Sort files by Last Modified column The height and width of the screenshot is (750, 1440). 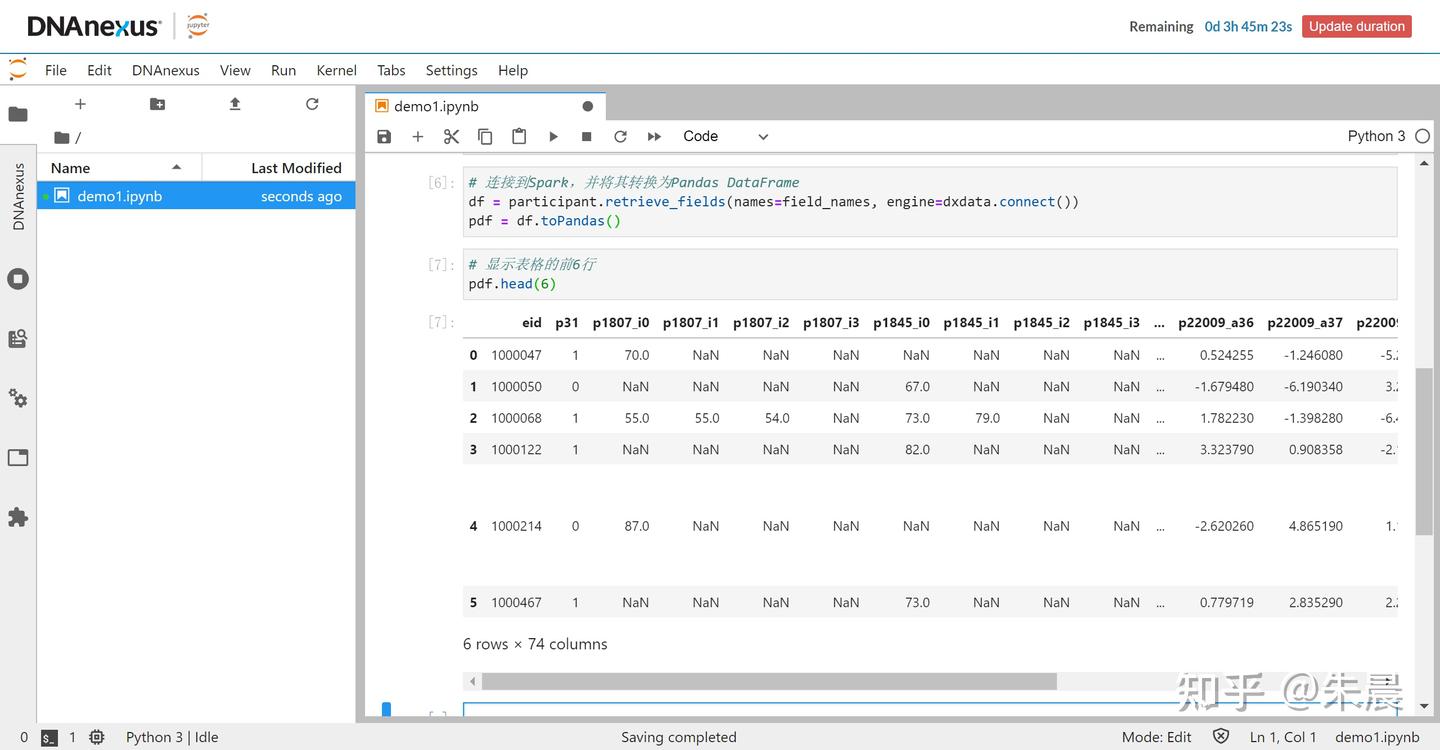click(x=295, y=168)
